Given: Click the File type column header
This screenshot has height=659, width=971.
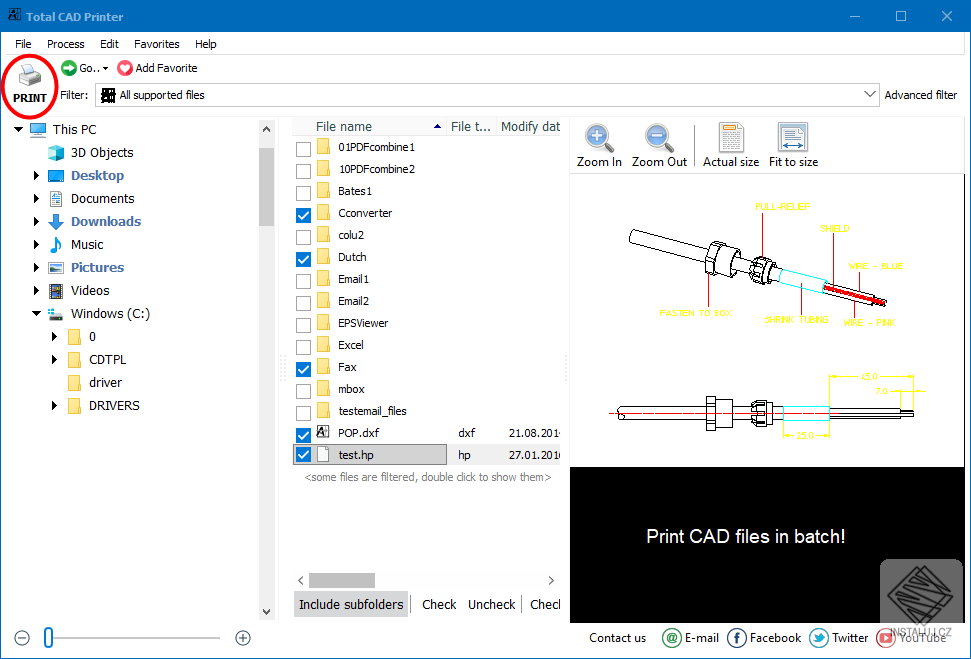Looking at the screenshot, I should (471, 126).
